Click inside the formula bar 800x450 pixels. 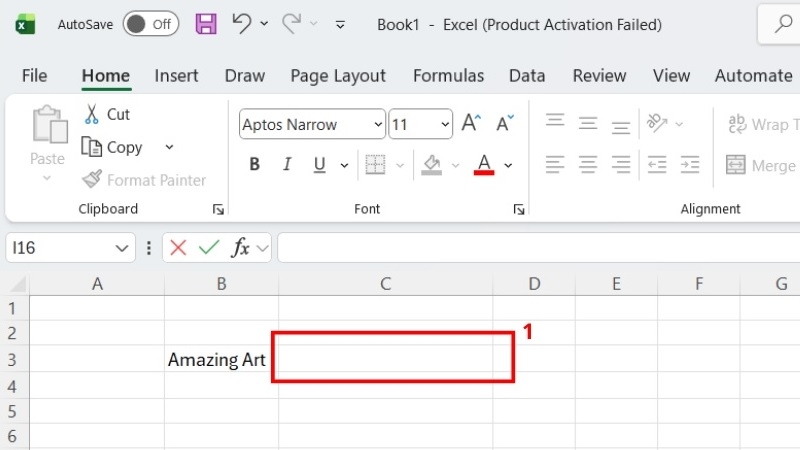pos(539,248)
